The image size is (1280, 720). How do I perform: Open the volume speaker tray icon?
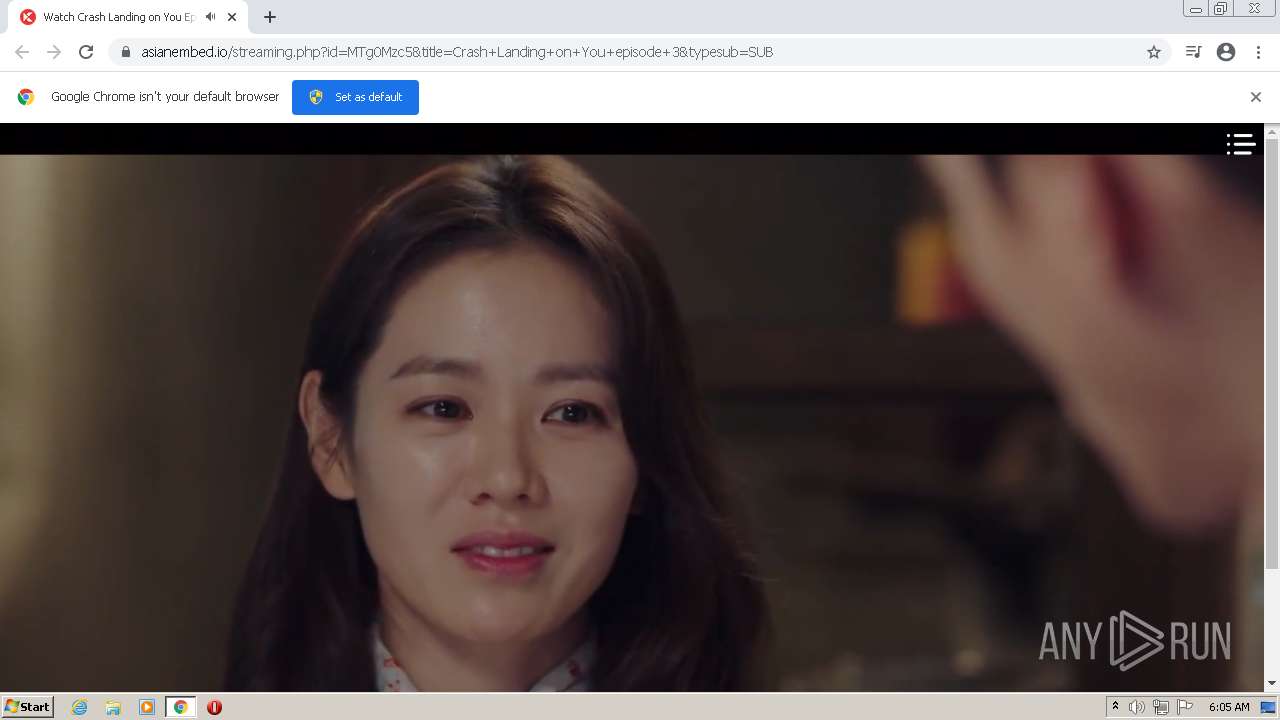(x=1137, y=707)
